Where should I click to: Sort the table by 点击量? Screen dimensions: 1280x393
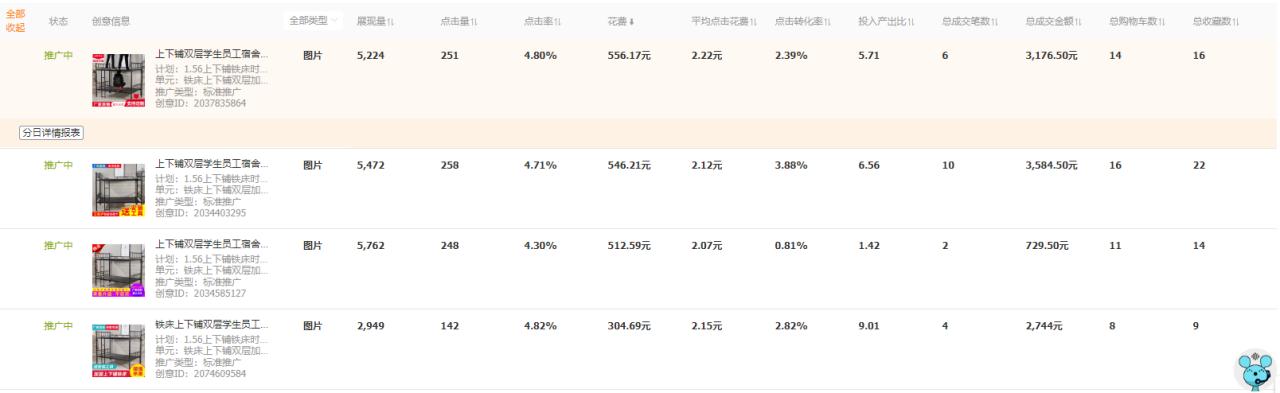point(459,22)
